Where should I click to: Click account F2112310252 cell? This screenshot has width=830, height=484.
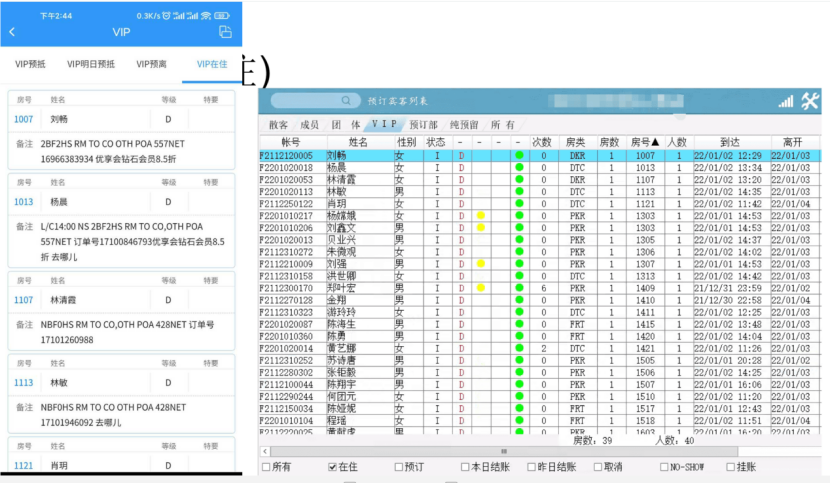[x=286, y=361]
